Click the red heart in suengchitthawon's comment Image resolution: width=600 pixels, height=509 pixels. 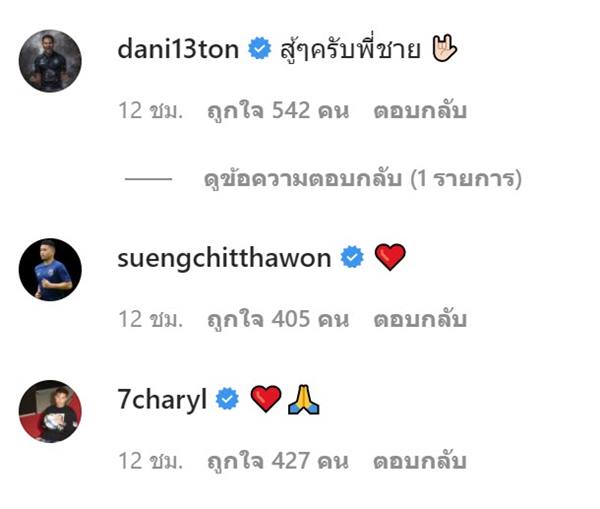[390, 257]
